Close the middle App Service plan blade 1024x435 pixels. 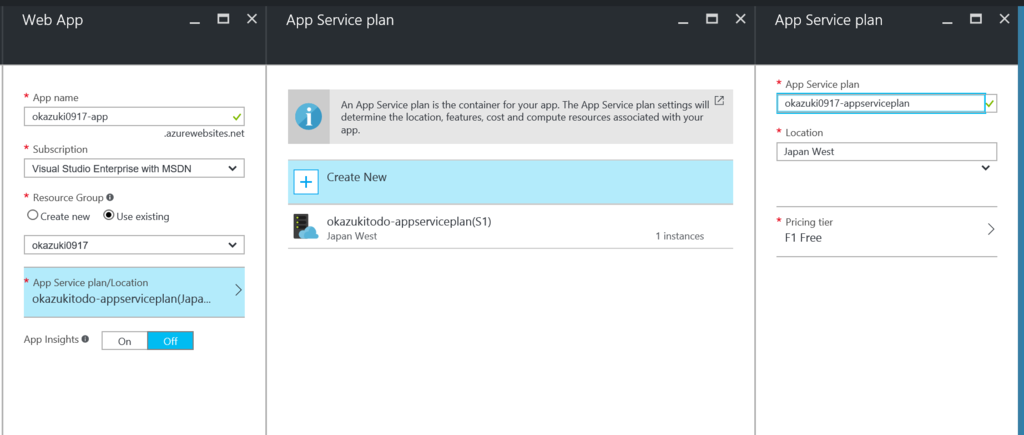[x=741, y=19]
